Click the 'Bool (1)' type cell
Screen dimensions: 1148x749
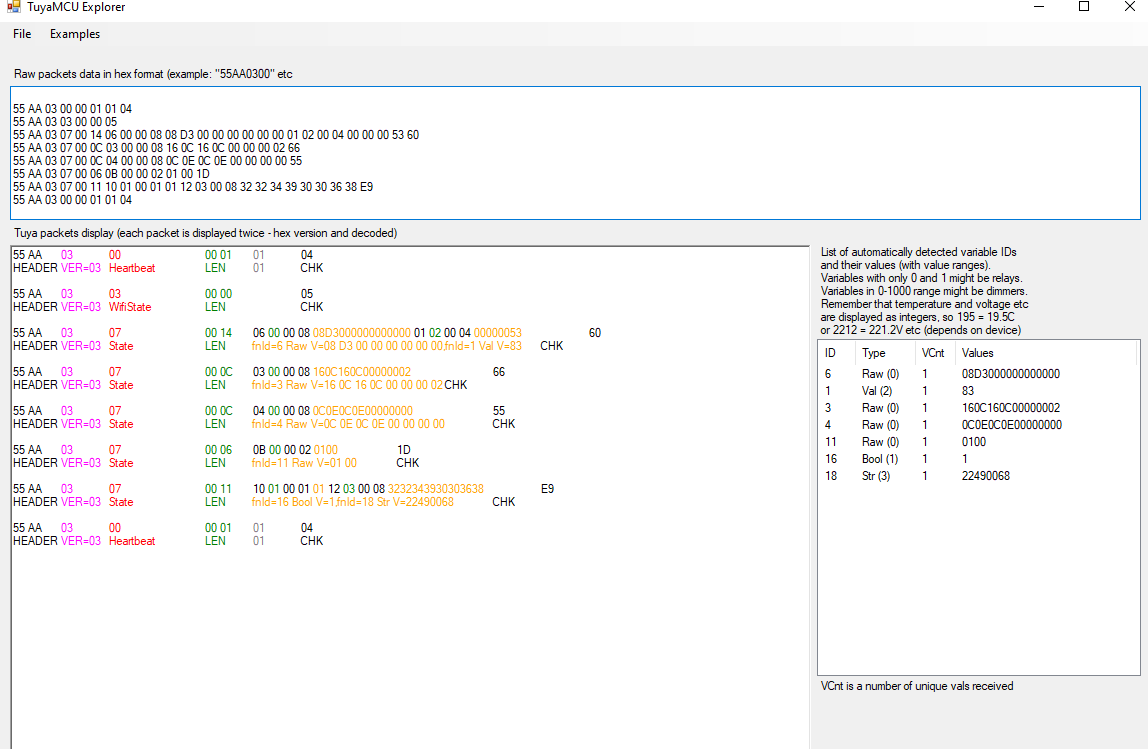[880, 459]
